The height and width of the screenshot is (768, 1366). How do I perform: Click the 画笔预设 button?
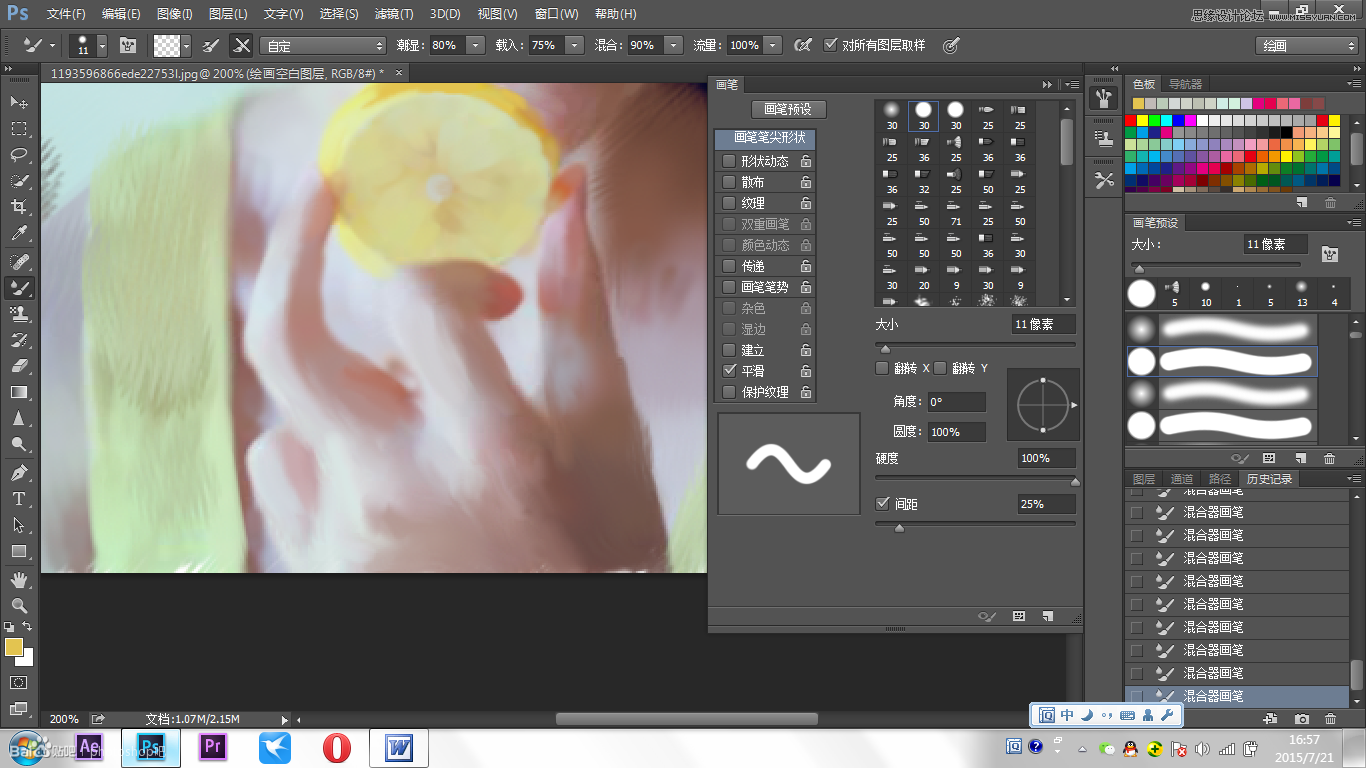(x=789, y=108)
